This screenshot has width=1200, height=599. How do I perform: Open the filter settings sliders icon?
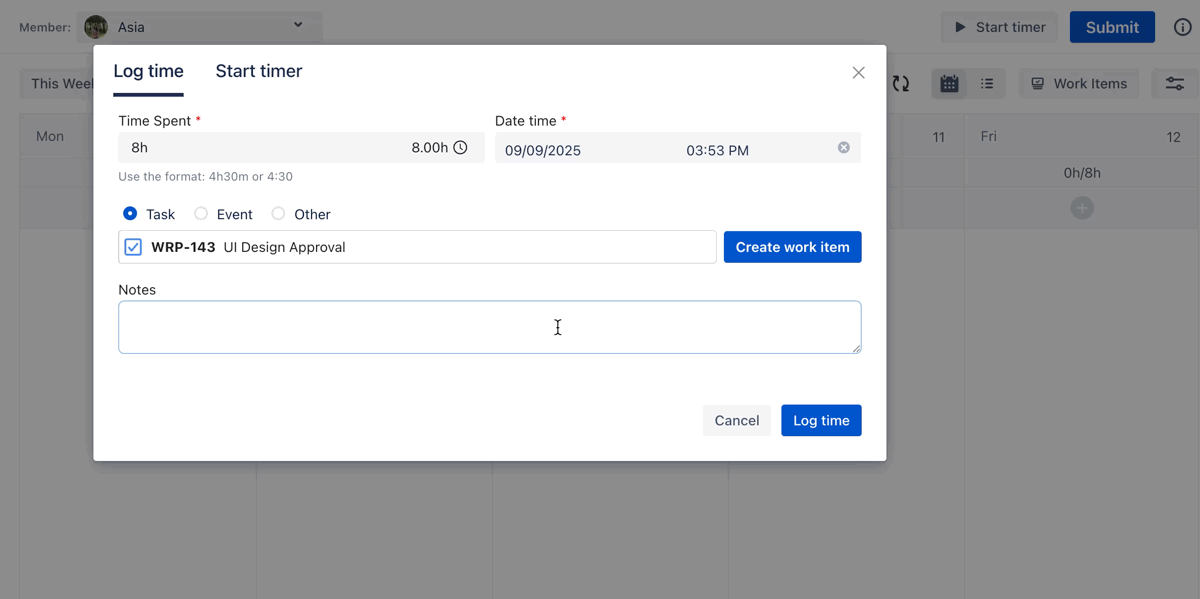(1174, 84)
